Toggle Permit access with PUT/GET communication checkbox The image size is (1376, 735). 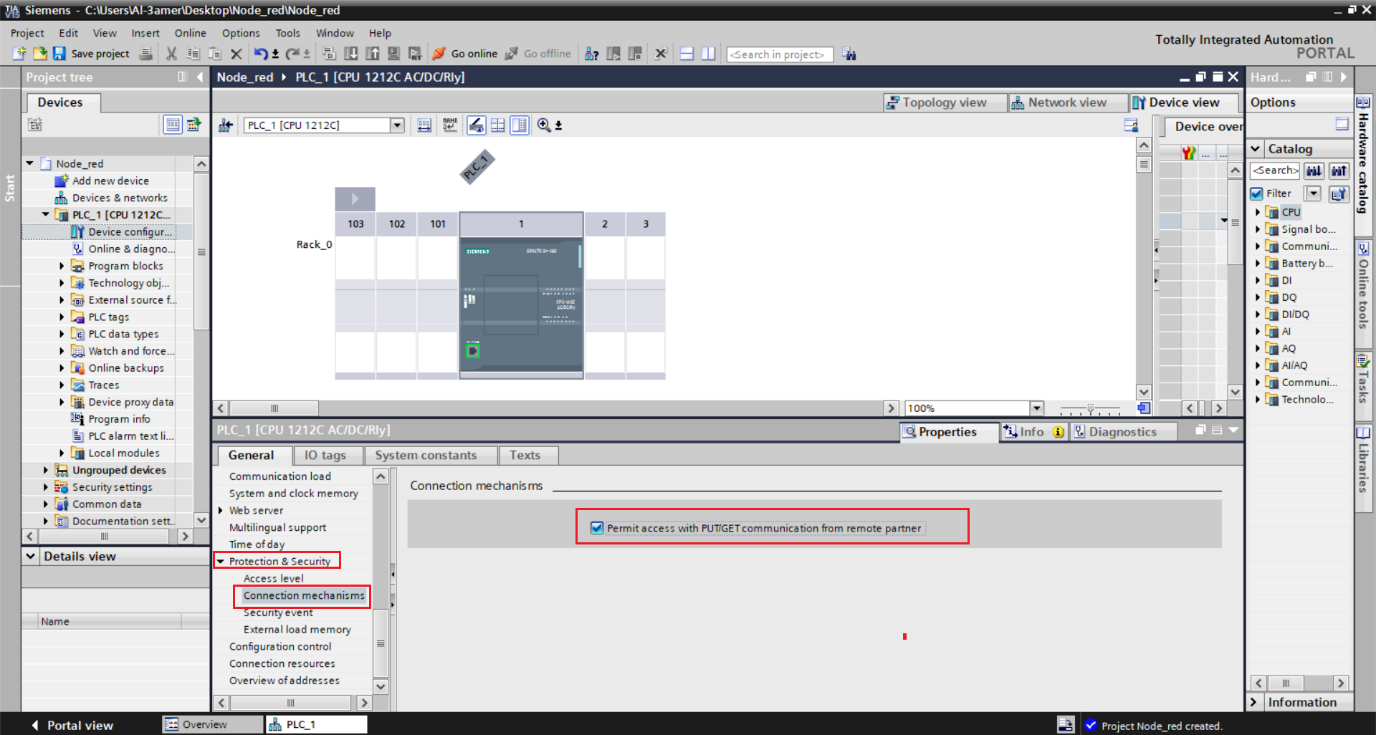tap(597, 528)
